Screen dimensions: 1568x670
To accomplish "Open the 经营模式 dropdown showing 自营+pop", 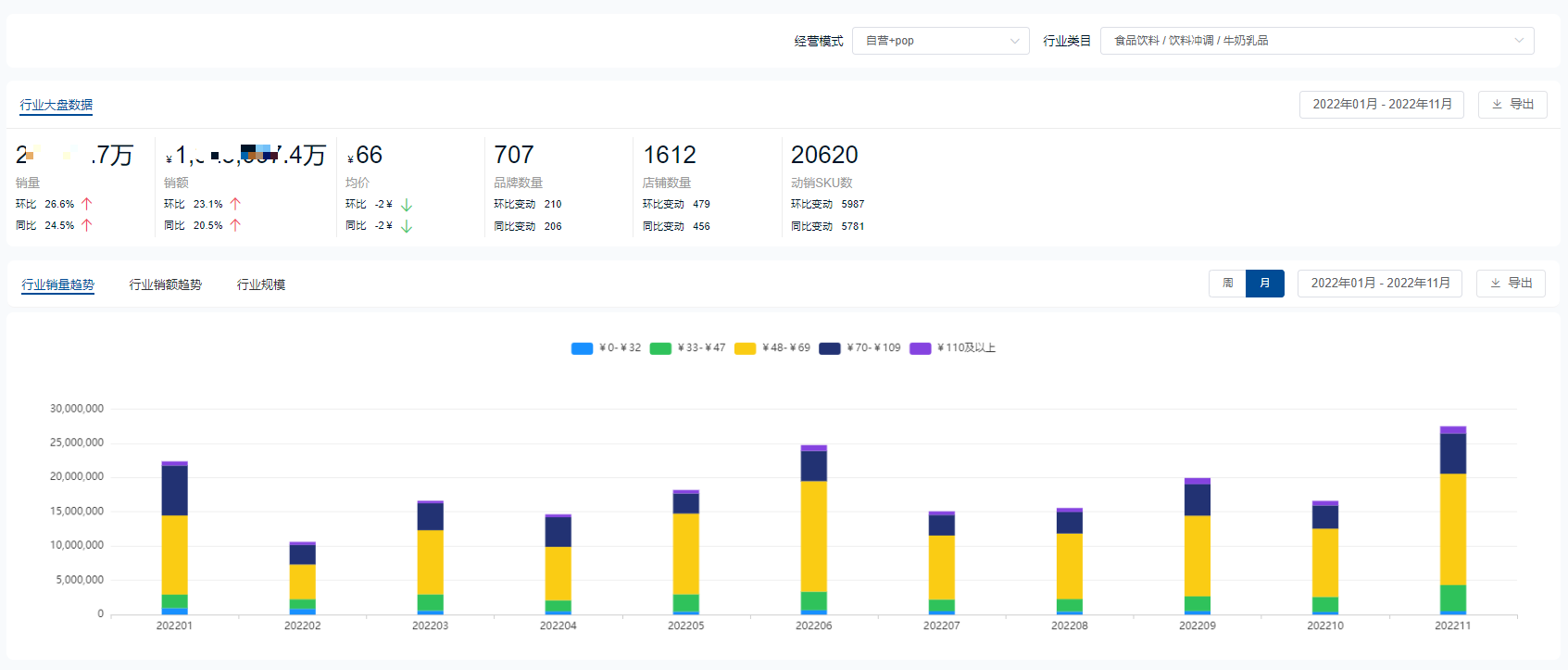I will coord(940,41).
